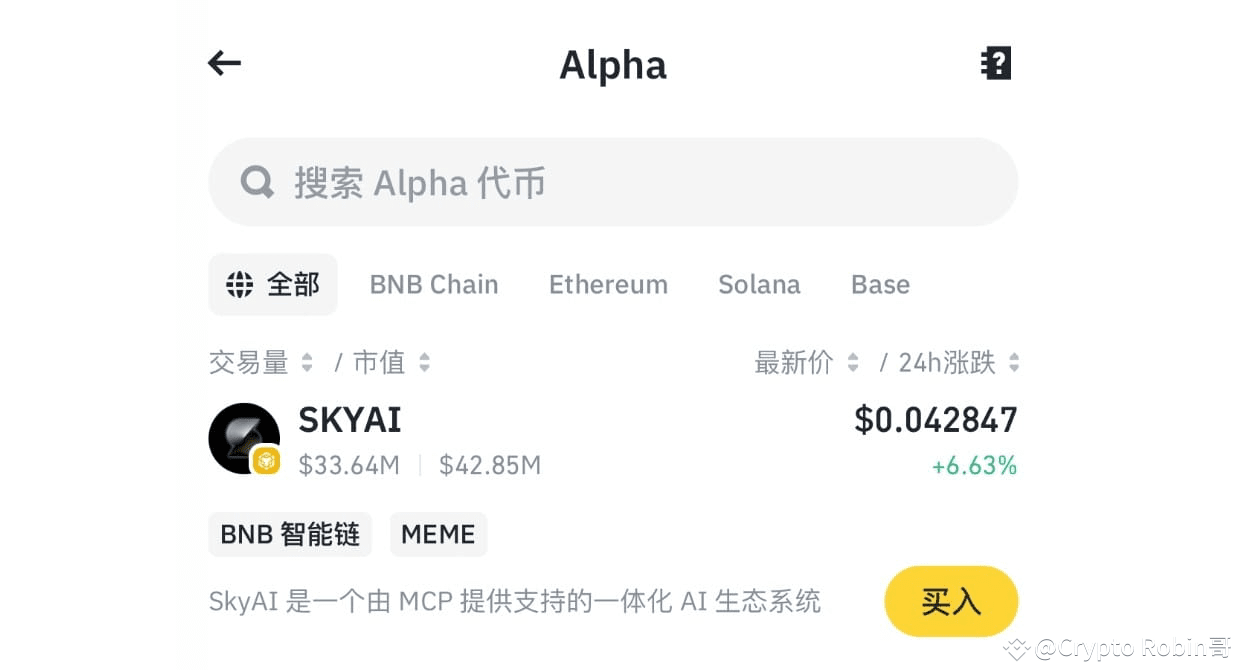
Task: Sort by 24h涨跌 using its arrows
Action: (1014, 362)
